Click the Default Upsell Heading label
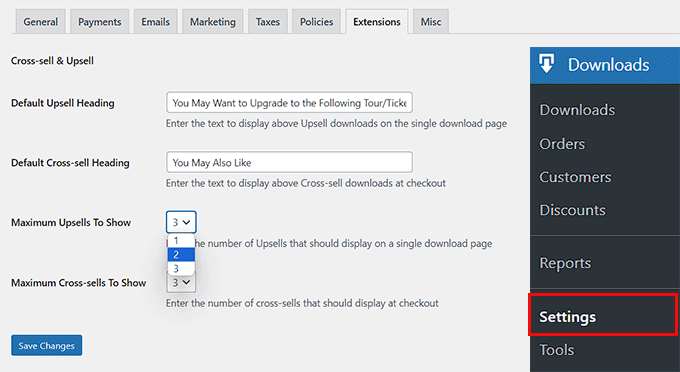Viewport: 680px width, 372px height. click(x=62, y=103)
